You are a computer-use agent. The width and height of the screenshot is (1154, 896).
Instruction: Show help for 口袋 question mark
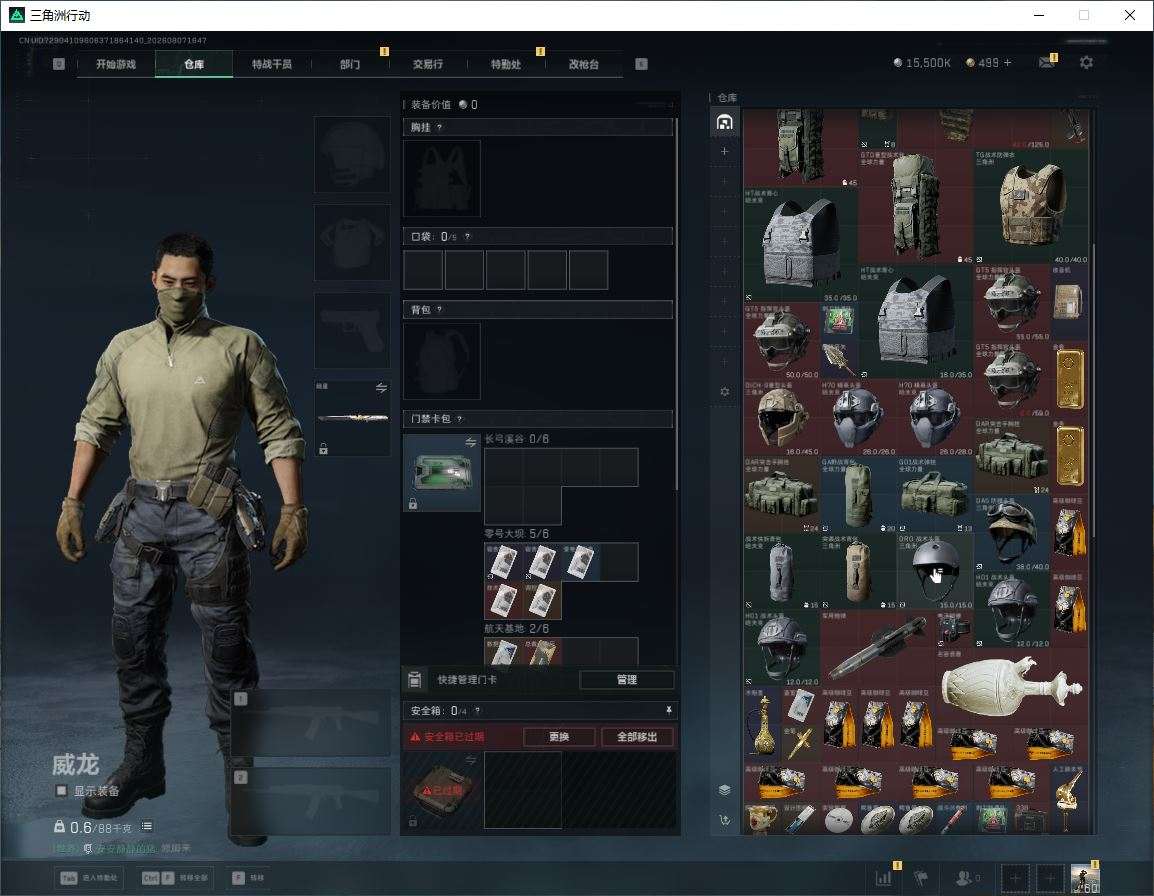click(x=467, y=236)
